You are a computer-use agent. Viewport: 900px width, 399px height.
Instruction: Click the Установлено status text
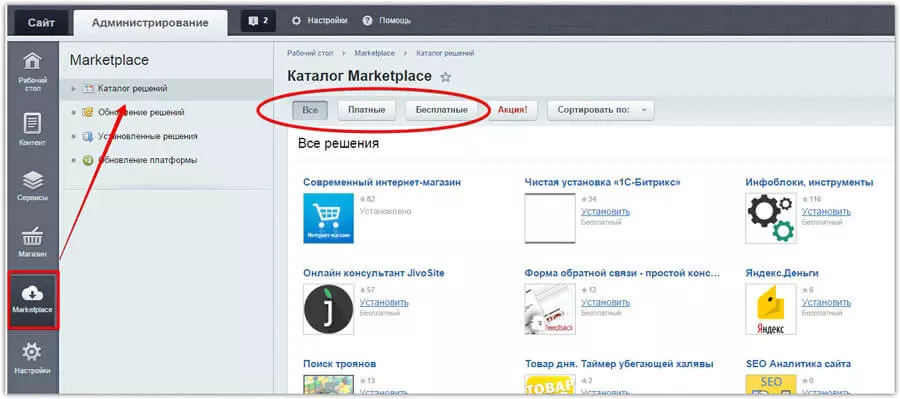coord(386,211)
